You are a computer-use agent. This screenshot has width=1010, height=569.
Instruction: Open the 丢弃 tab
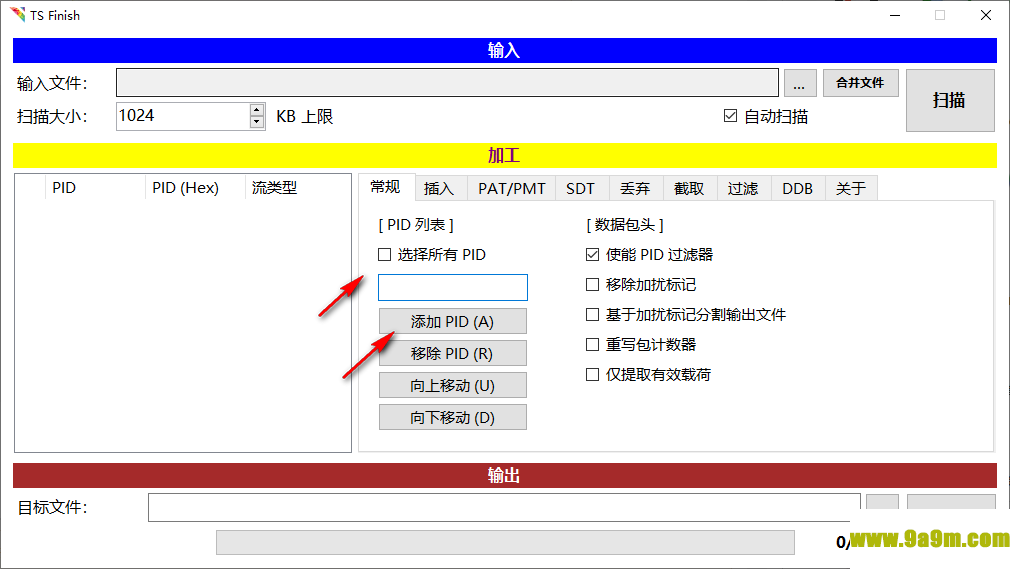point(635,189)
